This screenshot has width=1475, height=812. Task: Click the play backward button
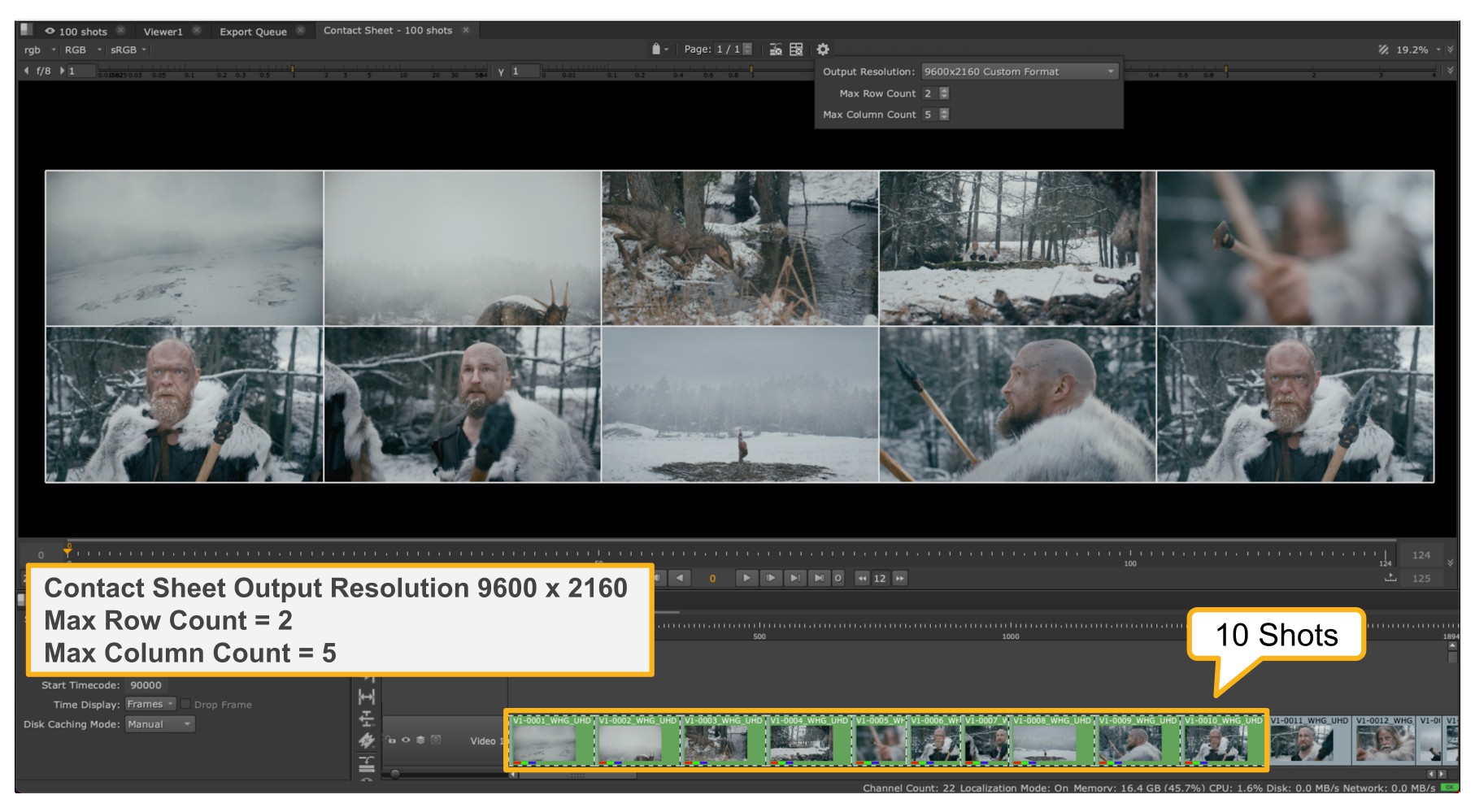tap(680, 578)
